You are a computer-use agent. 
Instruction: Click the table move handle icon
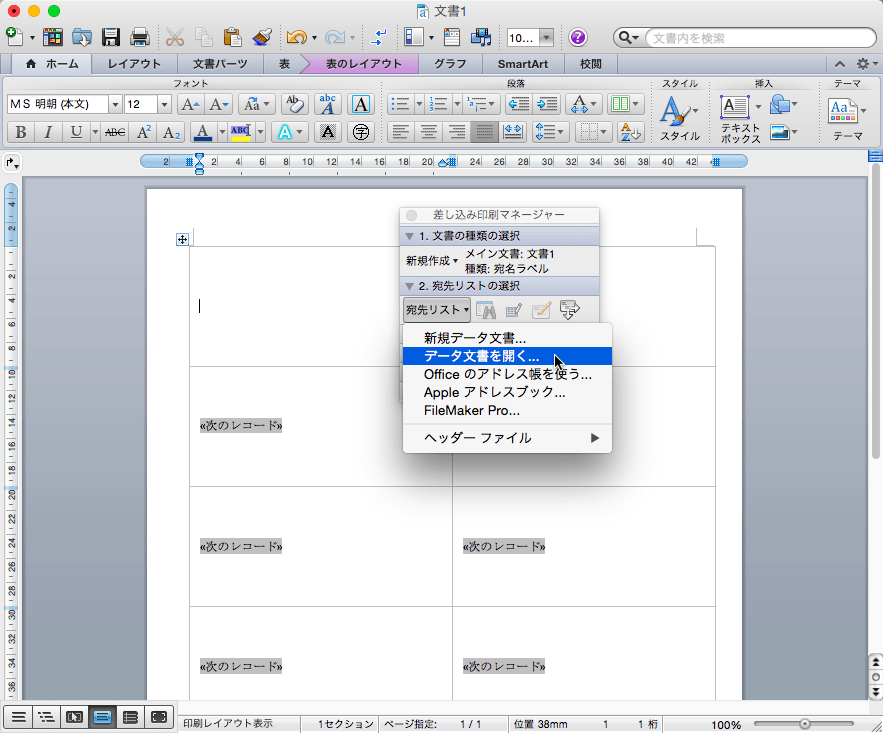[182, 240]
